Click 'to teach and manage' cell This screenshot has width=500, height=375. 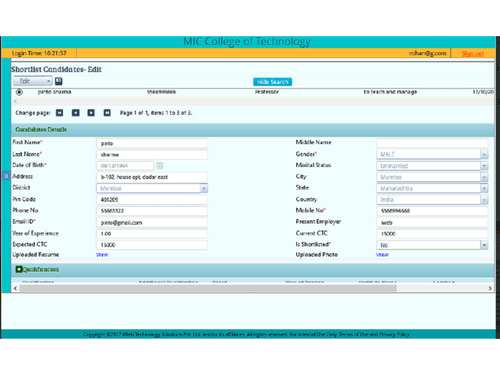tap(390, 92)
